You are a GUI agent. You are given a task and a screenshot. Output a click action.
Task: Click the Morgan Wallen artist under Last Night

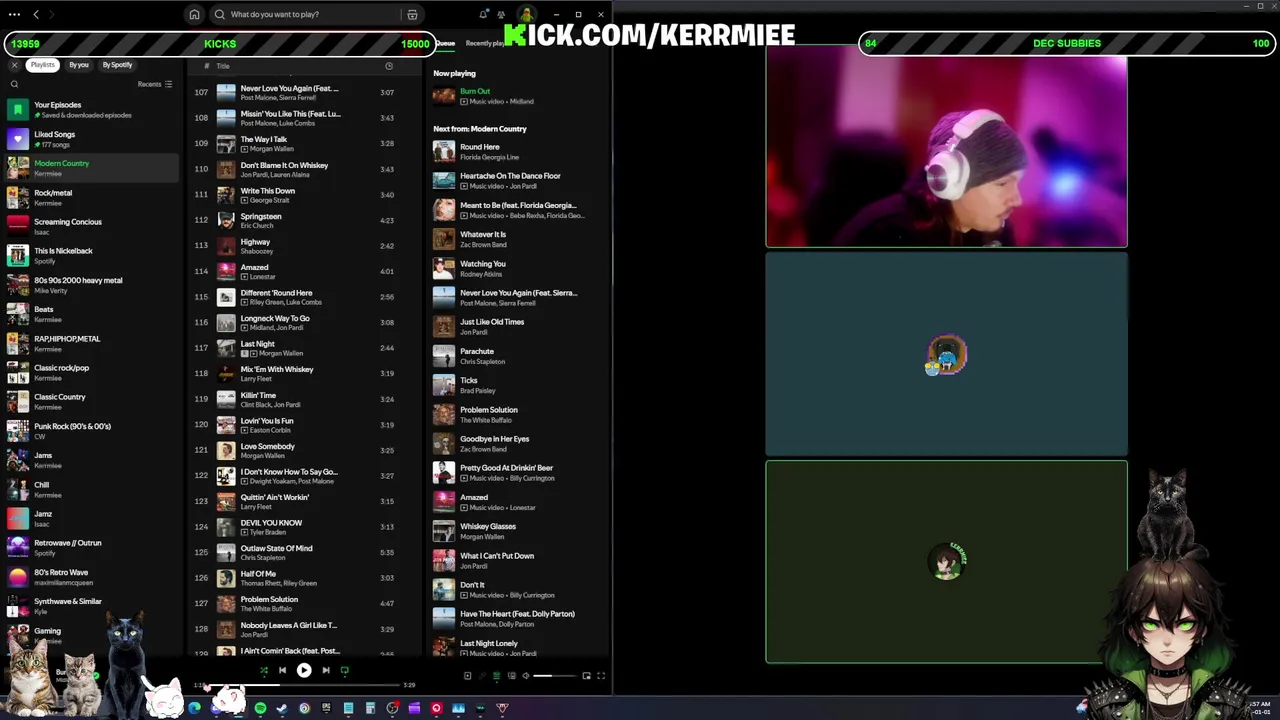click(280, 353)
